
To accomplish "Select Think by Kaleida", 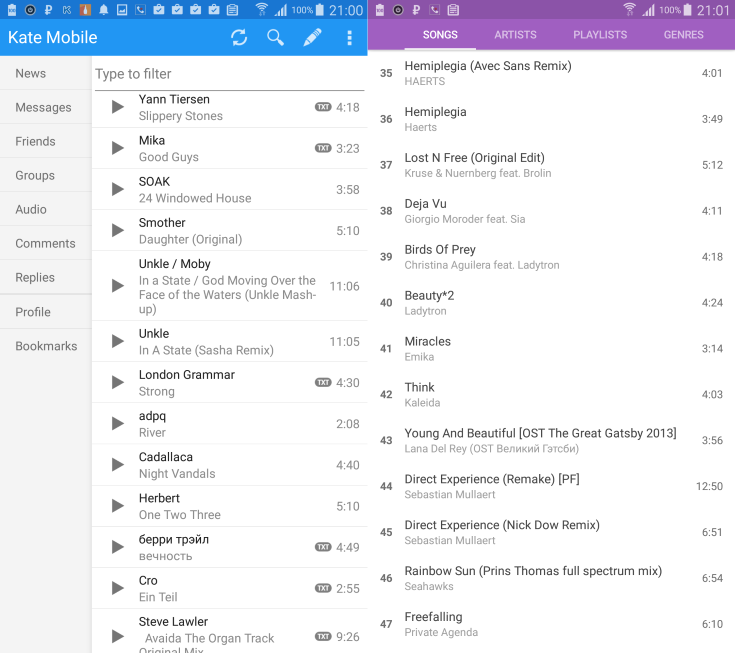I will (551, 395).
